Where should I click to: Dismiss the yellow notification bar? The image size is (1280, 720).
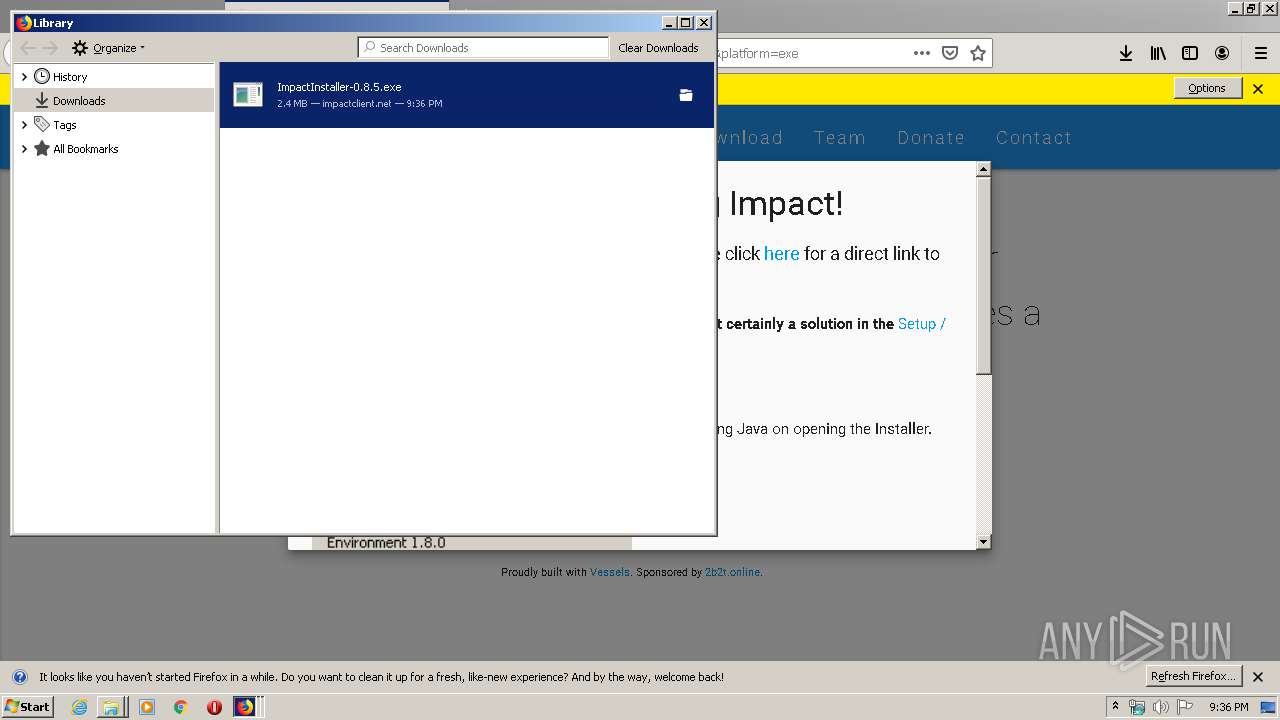pos(1258,88)
